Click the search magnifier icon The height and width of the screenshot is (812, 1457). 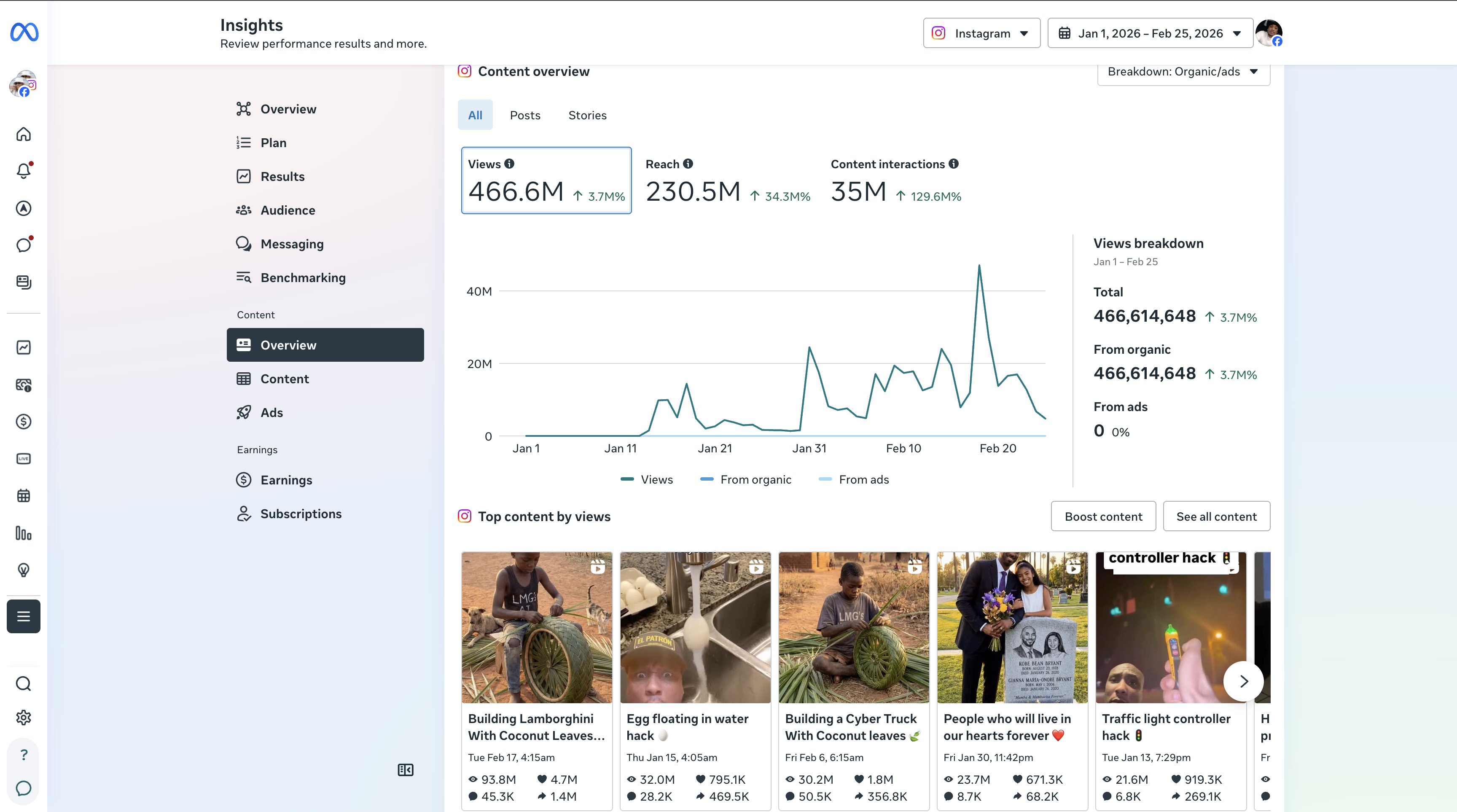click(x=24, y=684)
